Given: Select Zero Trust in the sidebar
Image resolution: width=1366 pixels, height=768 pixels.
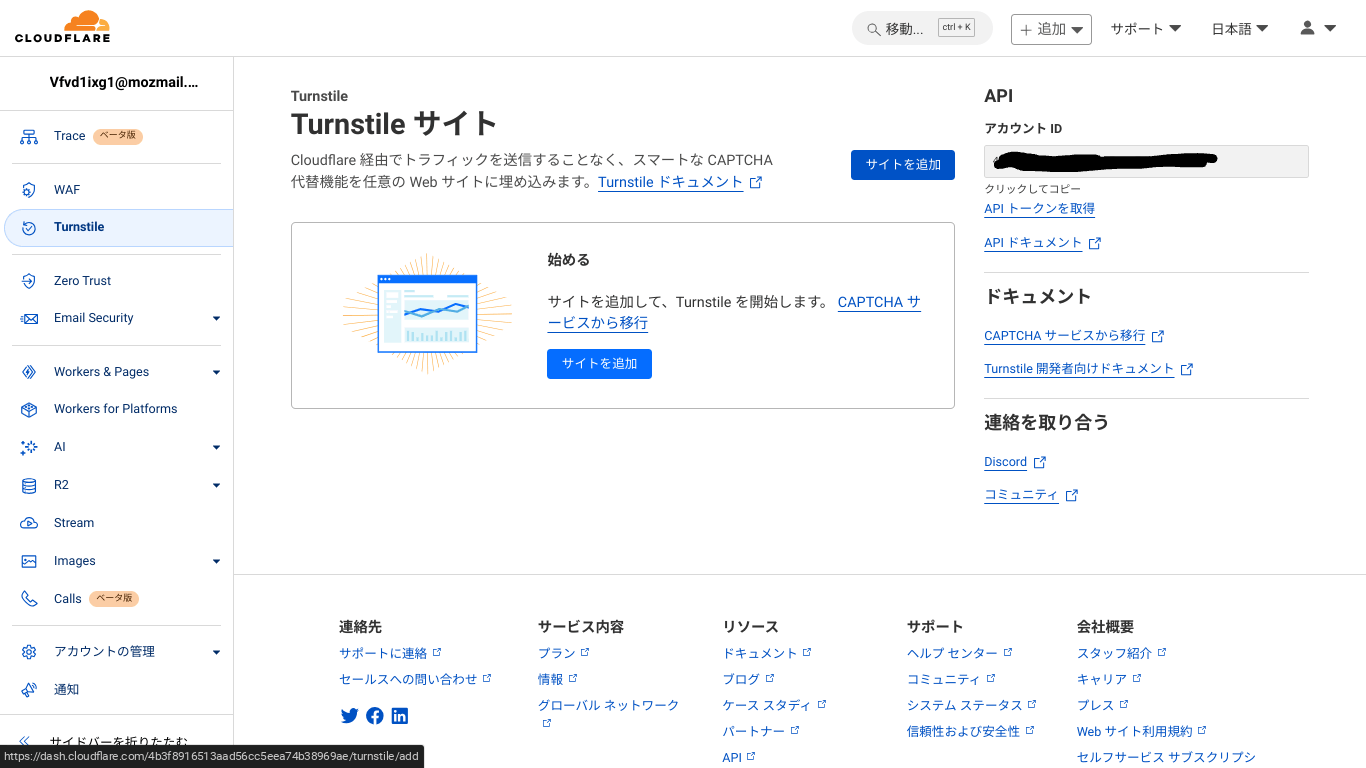Looking at the screenshot, I should [x=82, y=281].
